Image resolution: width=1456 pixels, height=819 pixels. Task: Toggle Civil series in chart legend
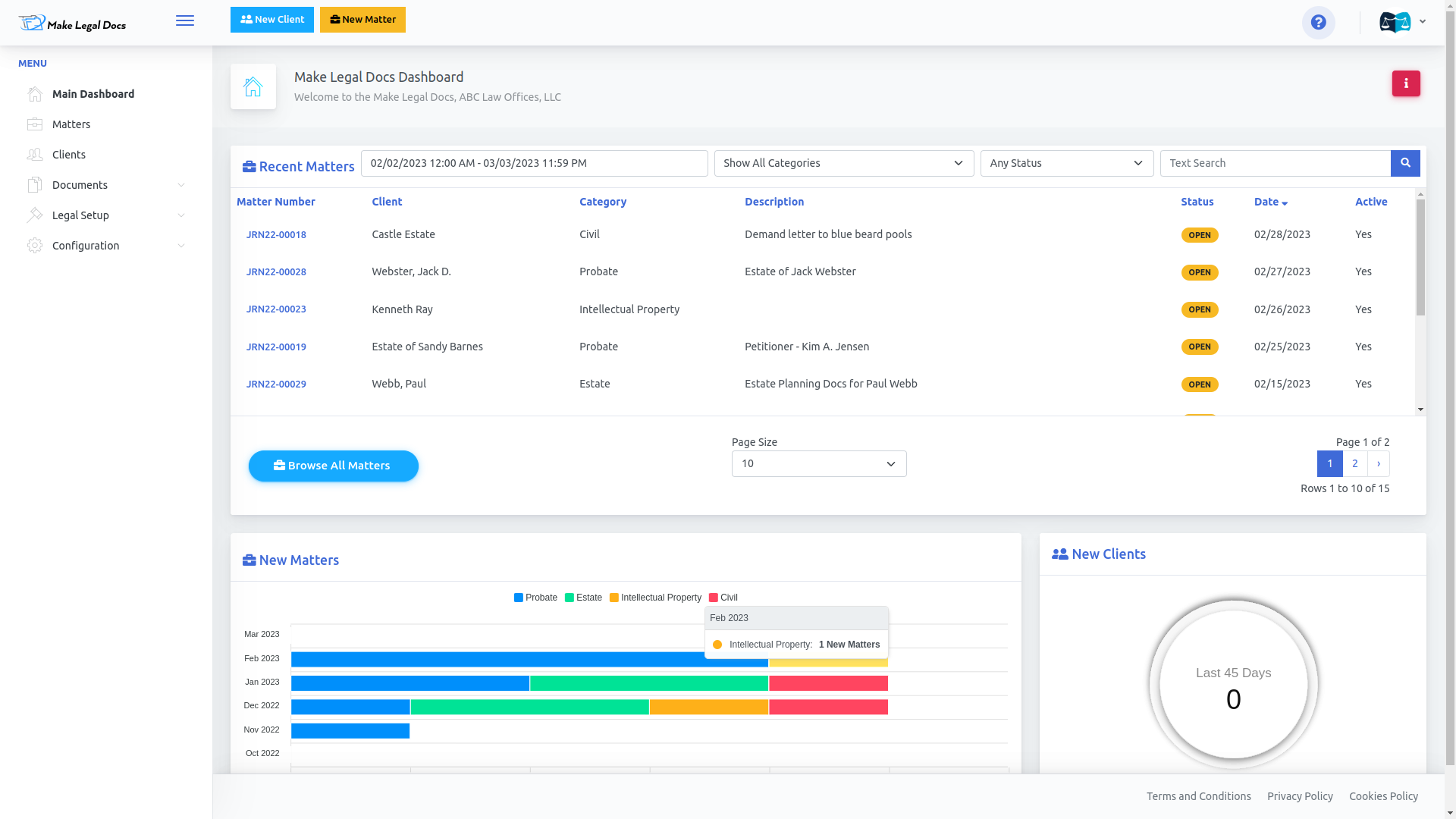[x=723, y=598]
